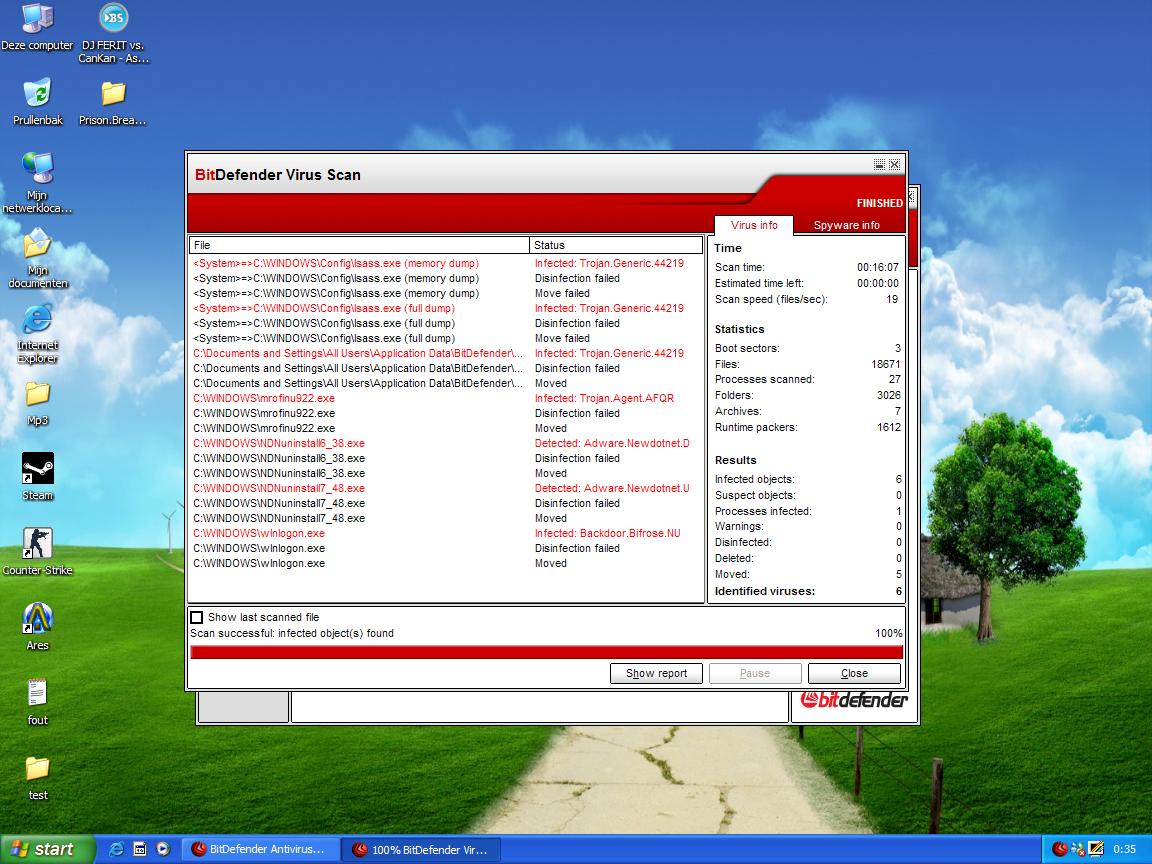Click Internet Explorer quick launch icon
Viewport: 1152px width, 864px height.
tap(117, 849)
